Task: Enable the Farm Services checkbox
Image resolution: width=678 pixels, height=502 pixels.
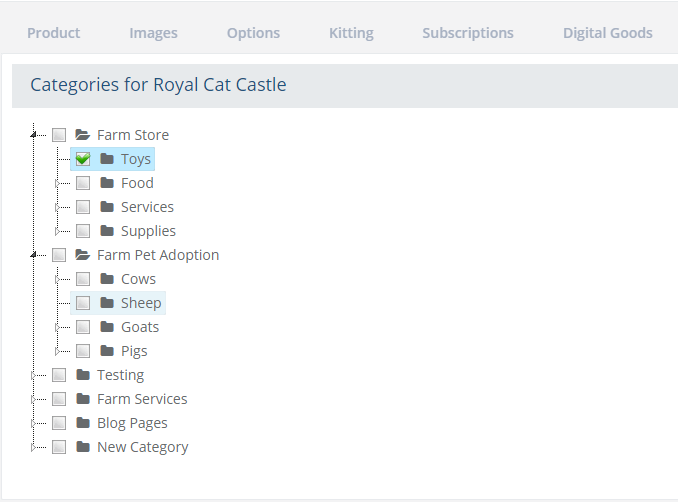Action: [59, 399]
